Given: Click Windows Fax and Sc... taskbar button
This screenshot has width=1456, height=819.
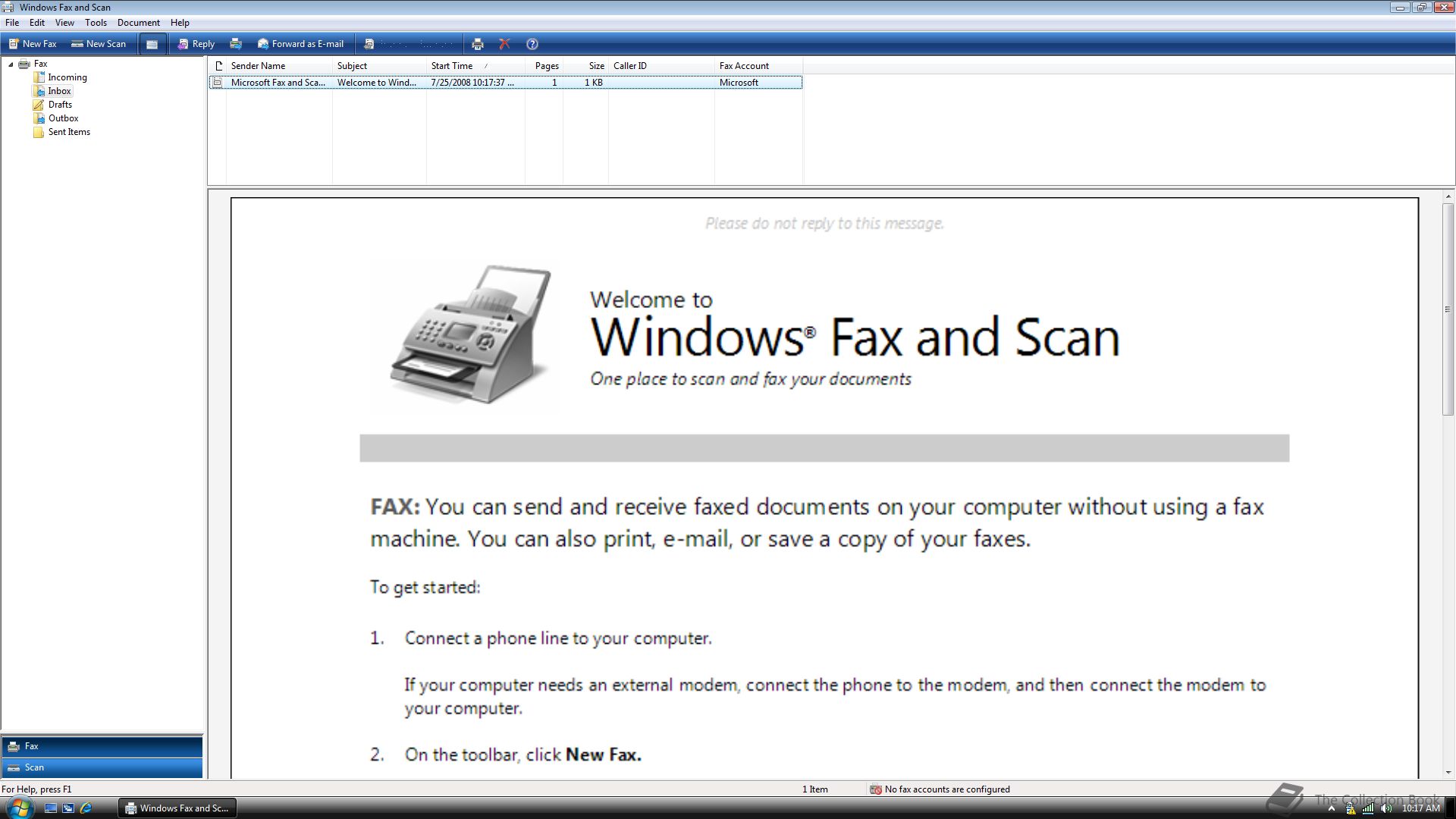Looking at the screenshot, I should tap(177, 808).
